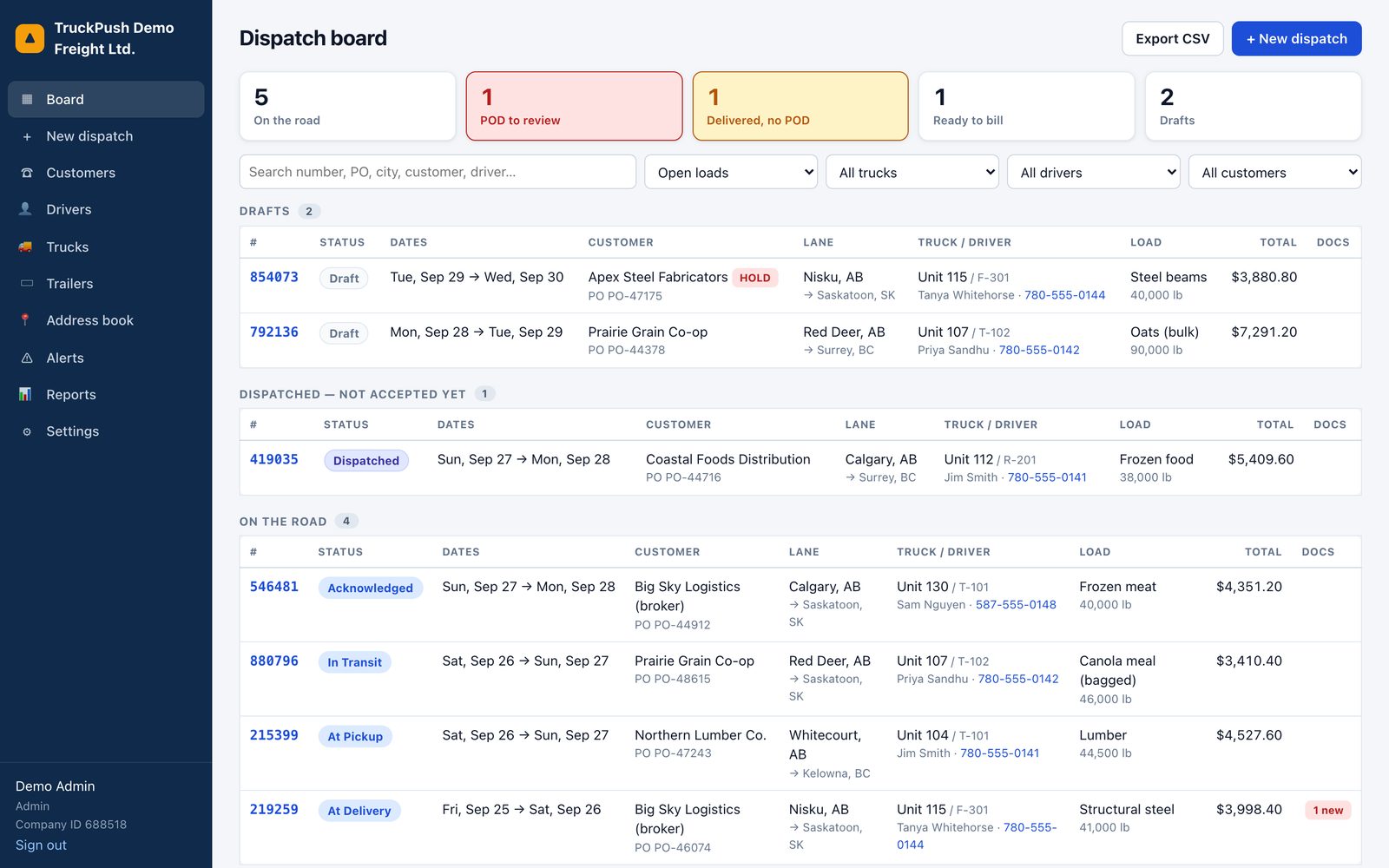Open the Customers section
Viewport: 1389px width, 868px height.
coord(106,173)
